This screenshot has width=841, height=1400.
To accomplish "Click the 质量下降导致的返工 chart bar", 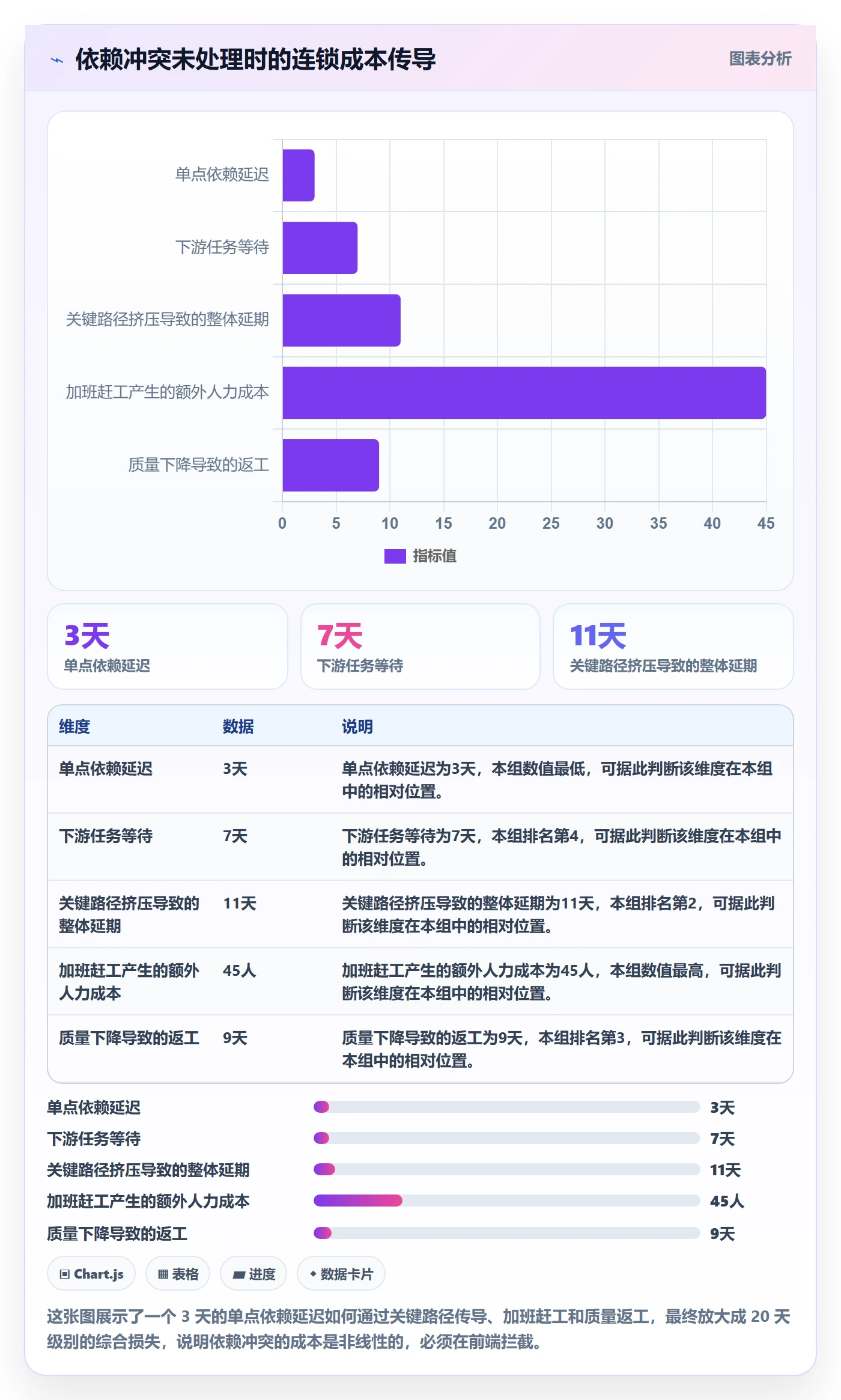I will point(331,465).
